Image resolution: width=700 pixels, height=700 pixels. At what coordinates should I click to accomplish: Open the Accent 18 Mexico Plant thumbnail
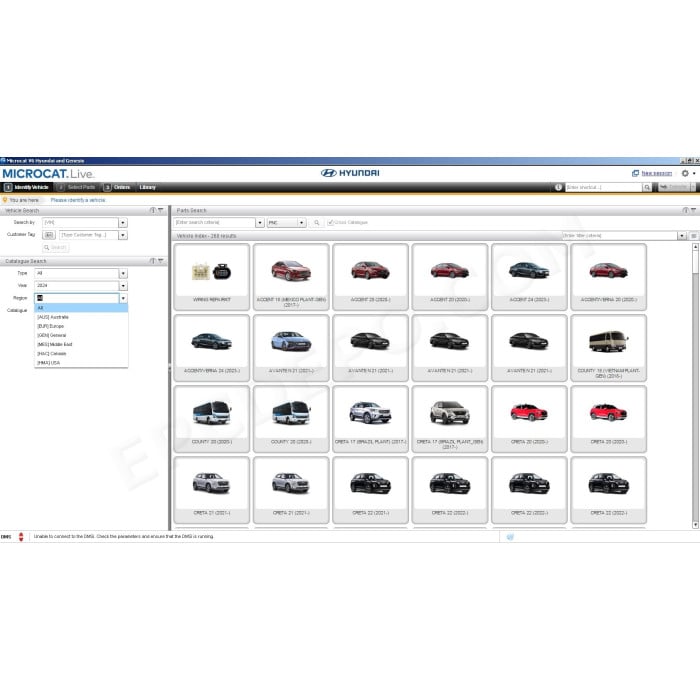coord(291,277)
